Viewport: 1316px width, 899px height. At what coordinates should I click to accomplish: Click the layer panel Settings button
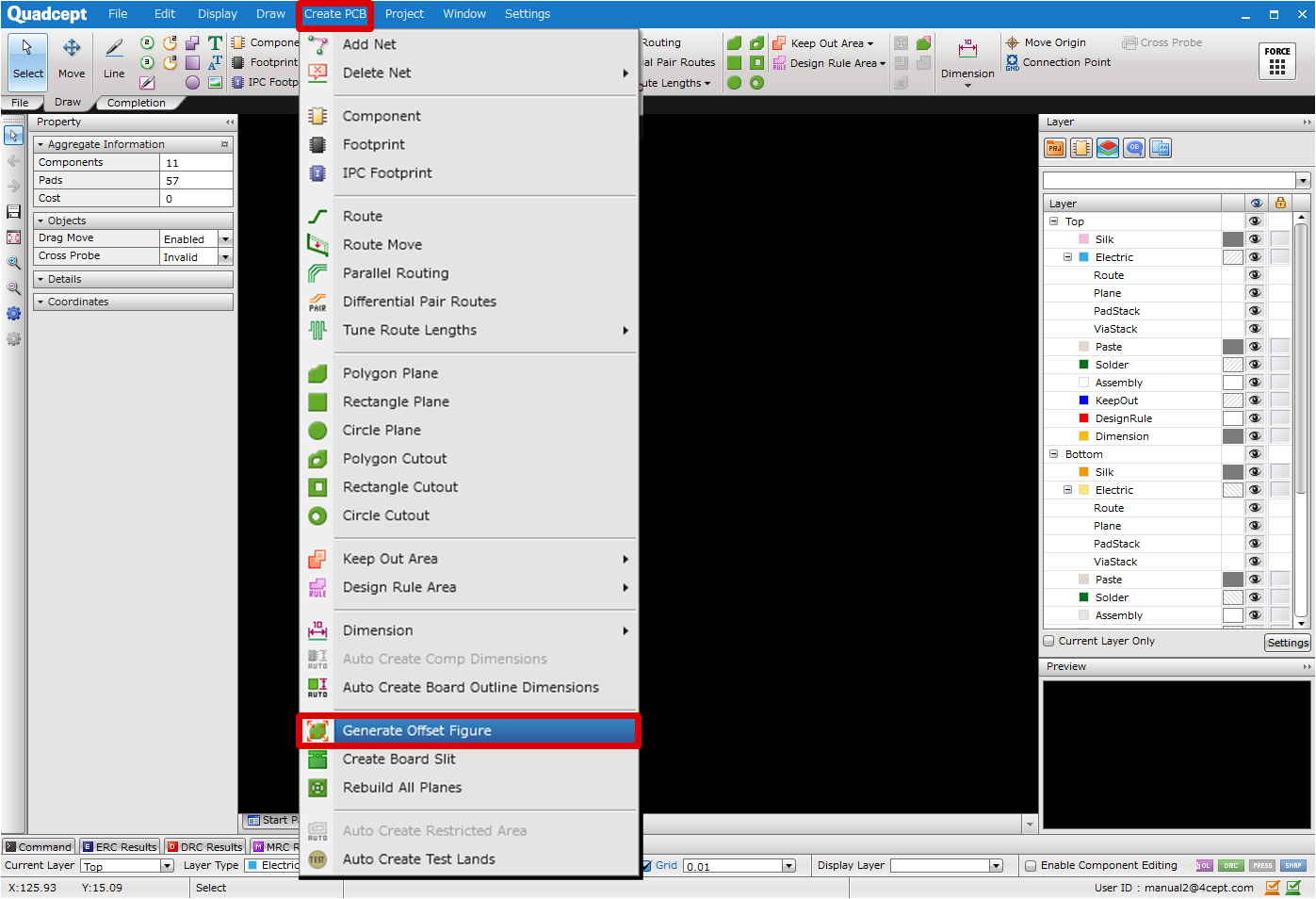click(x=1288, y=643)
